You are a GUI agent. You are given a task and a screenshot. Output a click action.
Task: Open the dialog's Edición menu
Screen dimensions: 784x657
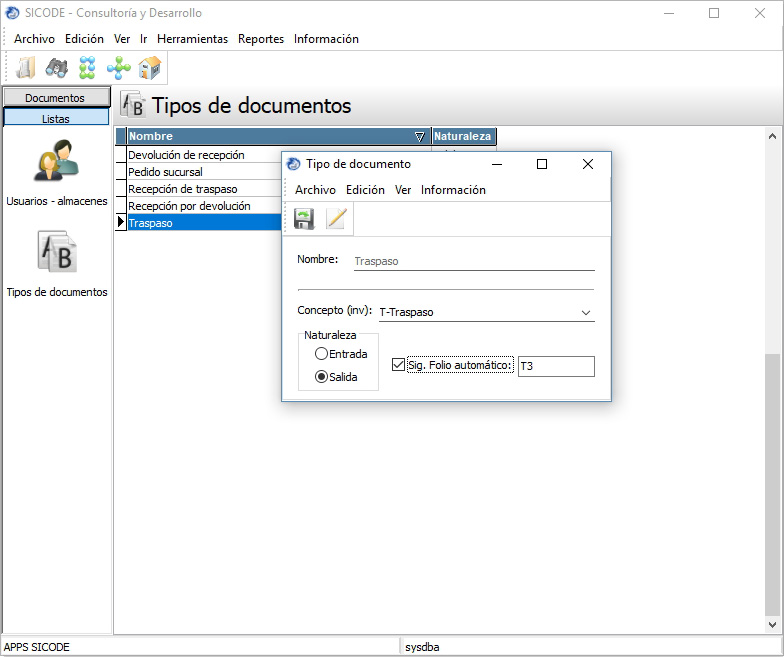[365, 190]
